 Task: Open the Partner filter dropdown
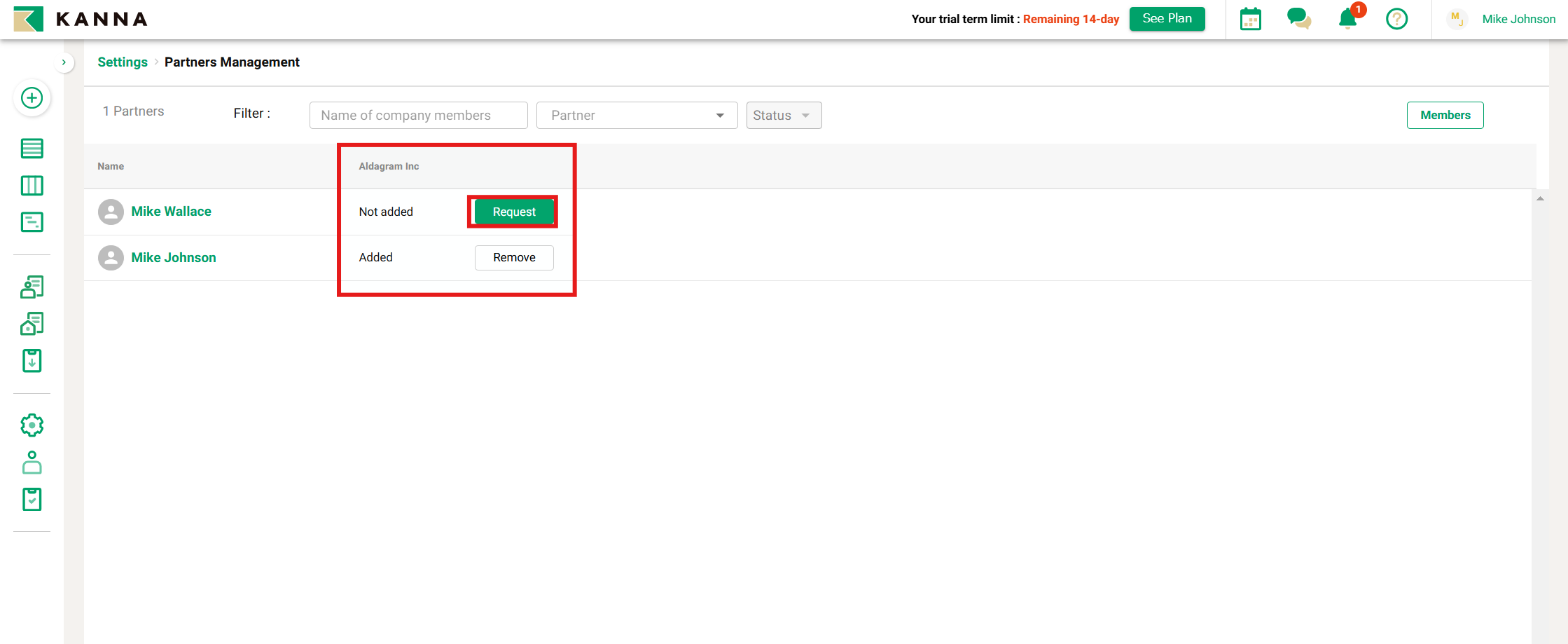637,116
